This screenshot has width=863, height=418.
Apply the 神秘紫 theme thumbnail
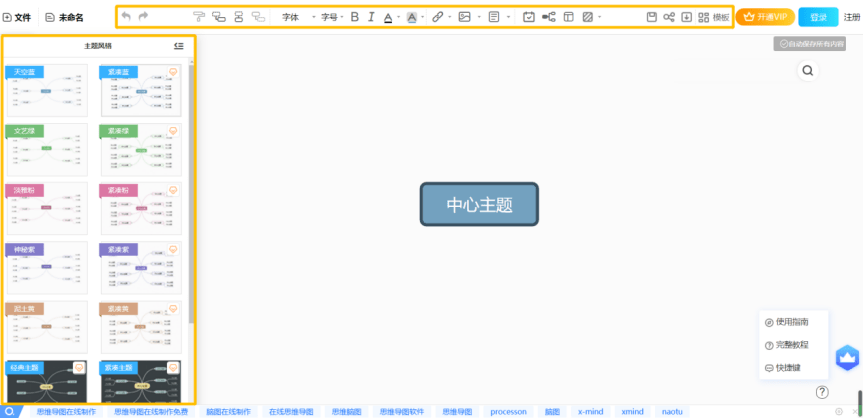point(47,268)
